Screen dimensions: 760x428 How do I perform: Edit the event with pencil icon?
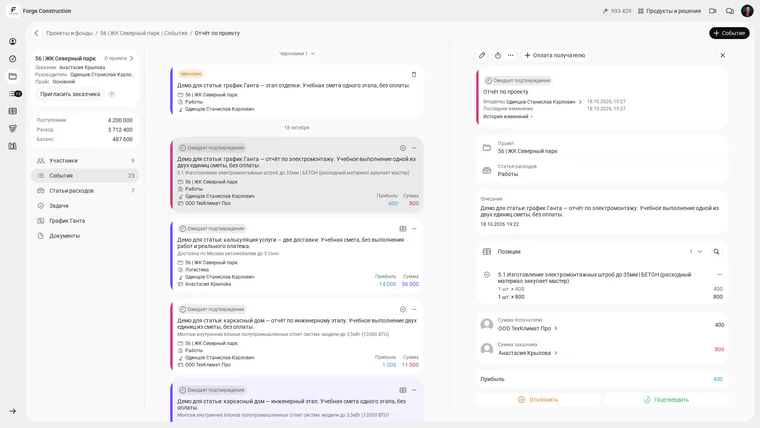[482, 55]
